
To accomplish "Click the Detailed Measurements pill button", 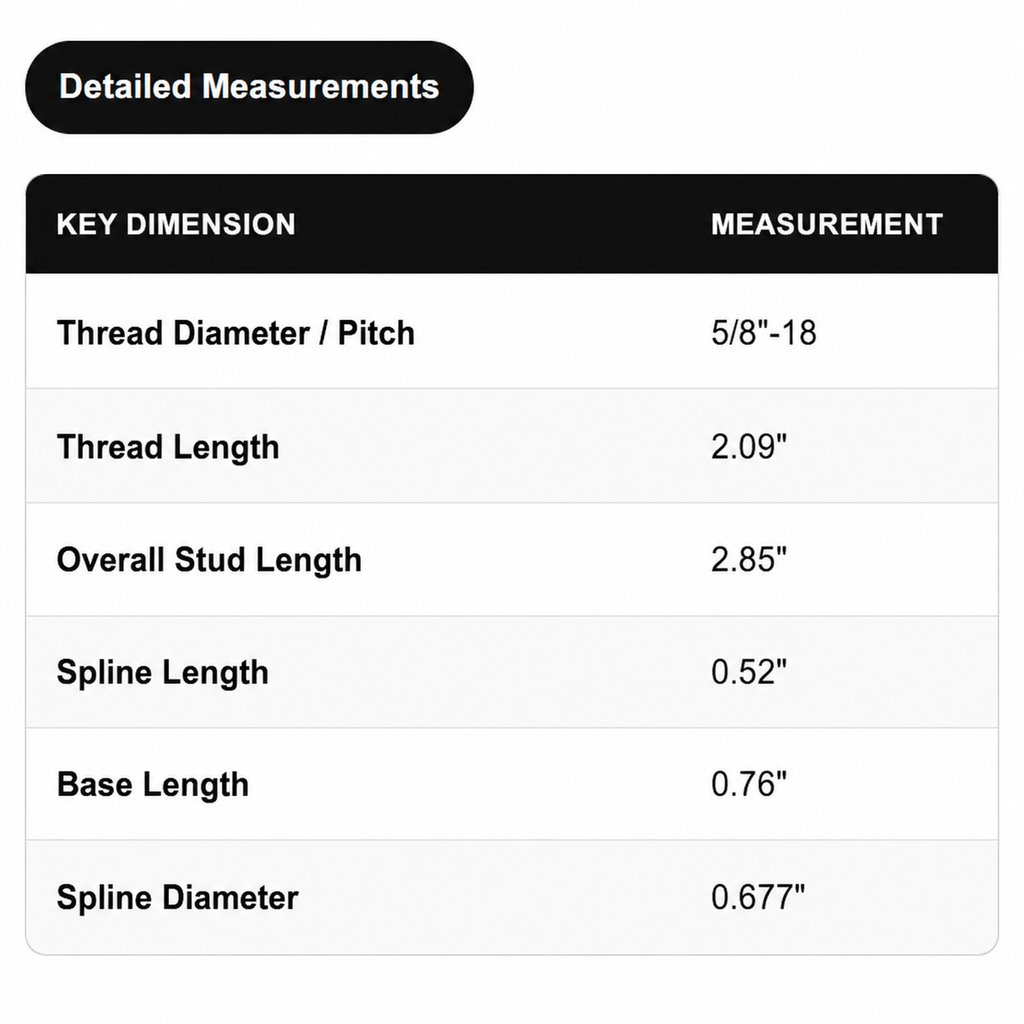I will (x=249, y=88).
